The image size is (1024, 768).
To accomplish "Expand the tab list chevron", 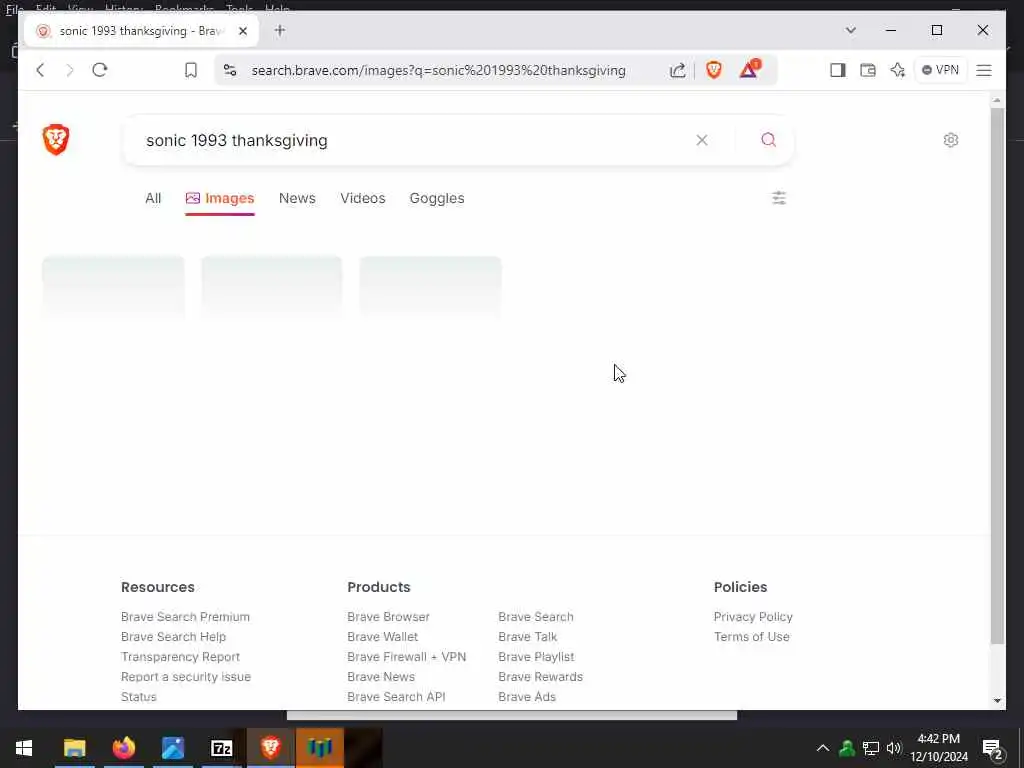I will click(x=850, y=30).
